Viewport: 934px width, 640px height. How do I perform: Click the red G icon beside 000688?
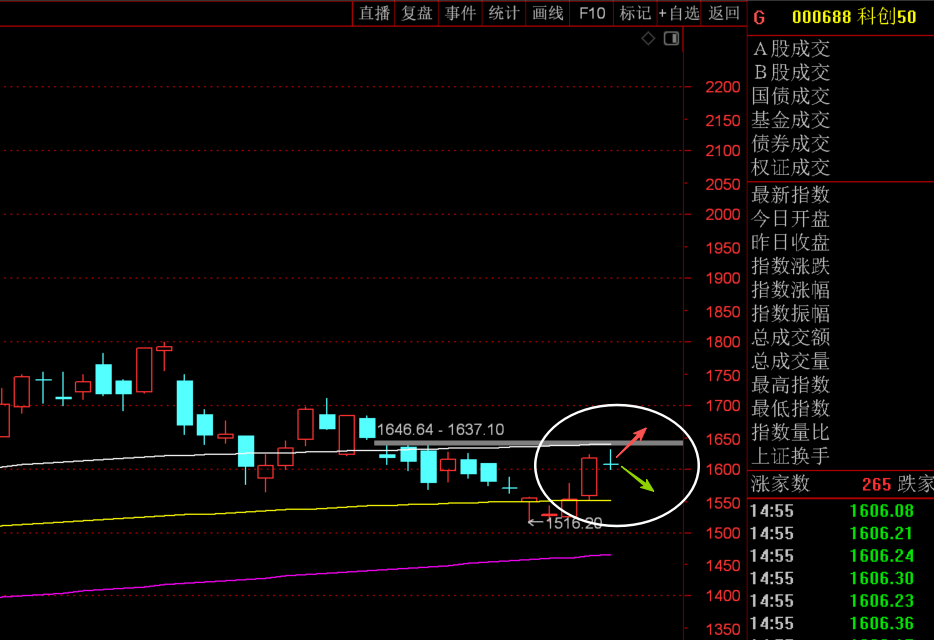coord(759,18)
